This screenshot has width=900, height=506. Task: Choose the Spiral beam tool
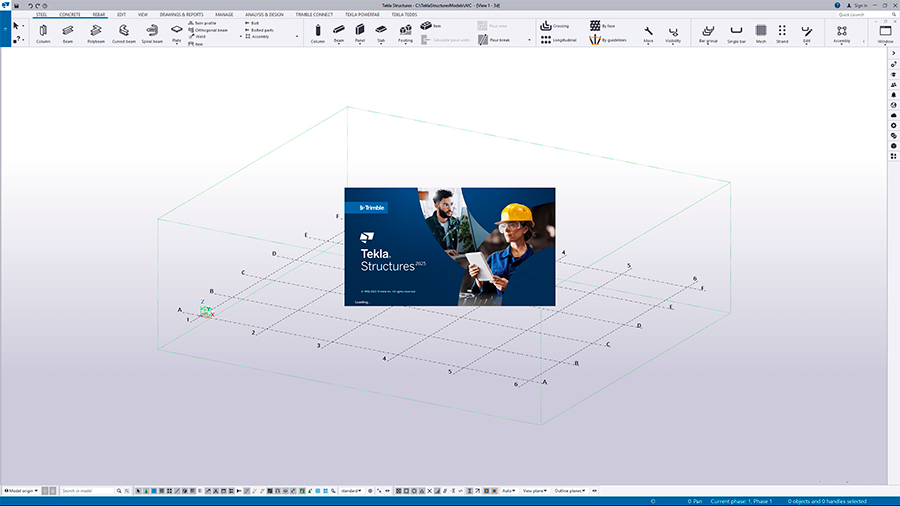click(152, 32)
